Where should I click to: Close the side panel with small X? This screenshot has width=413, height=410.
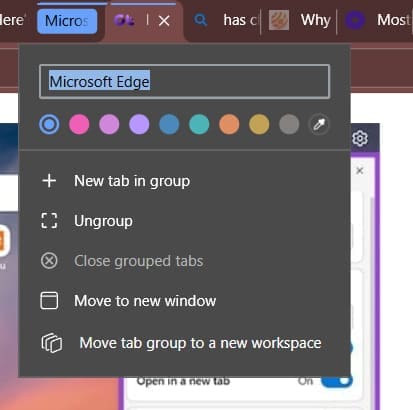pos(359,171)
